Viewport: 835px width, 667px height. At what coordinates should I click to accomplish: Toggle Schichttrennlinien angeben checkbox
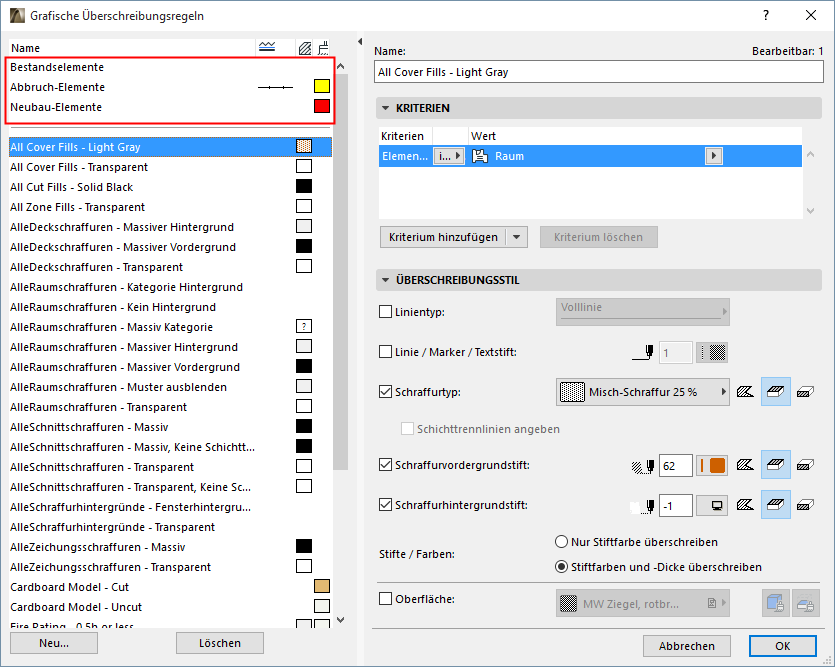407,429
